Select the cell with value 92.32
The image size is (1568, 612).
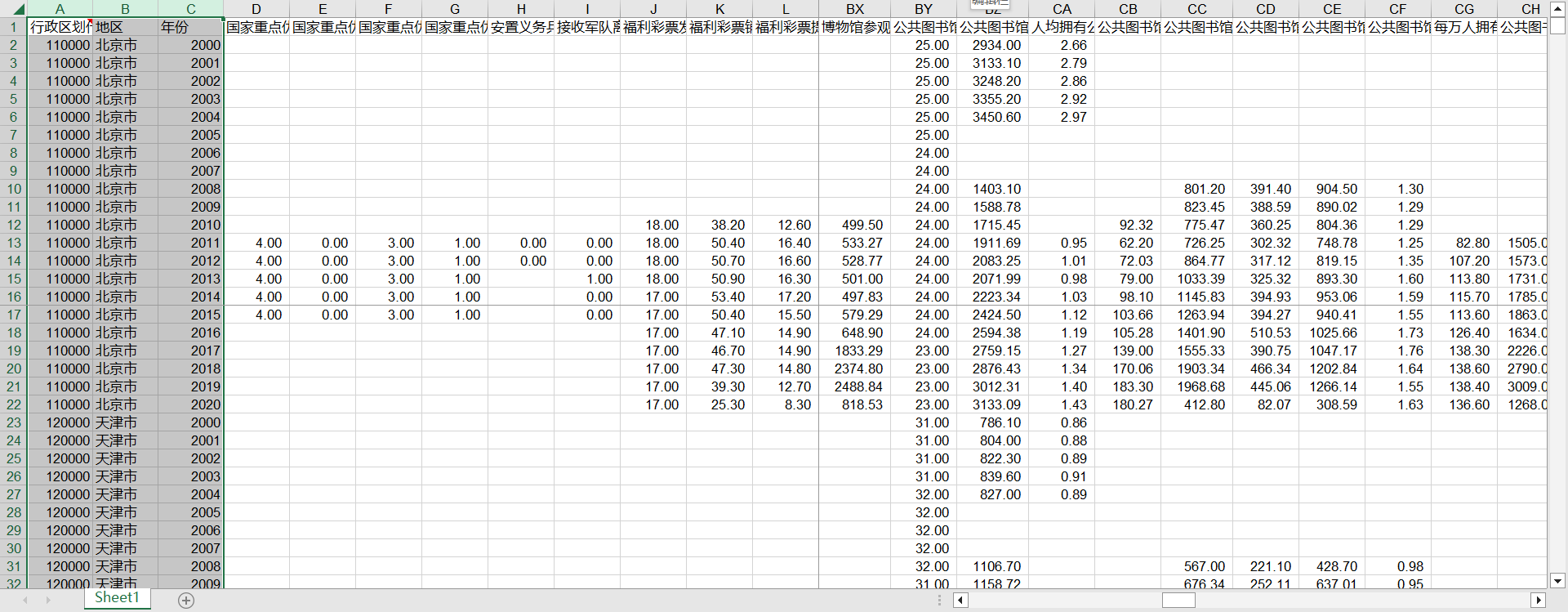coord(1128,225)
